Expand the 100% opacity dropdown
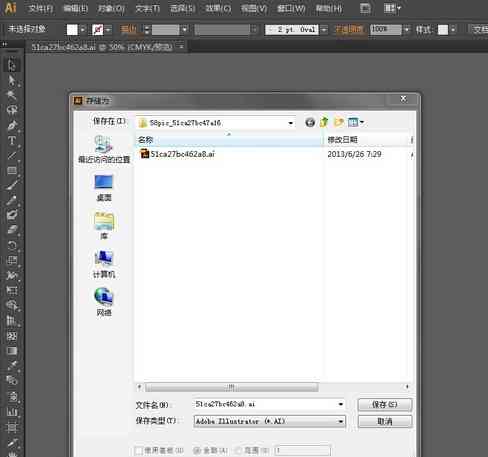Screen dimensions: 488x457 click(406, 30)
